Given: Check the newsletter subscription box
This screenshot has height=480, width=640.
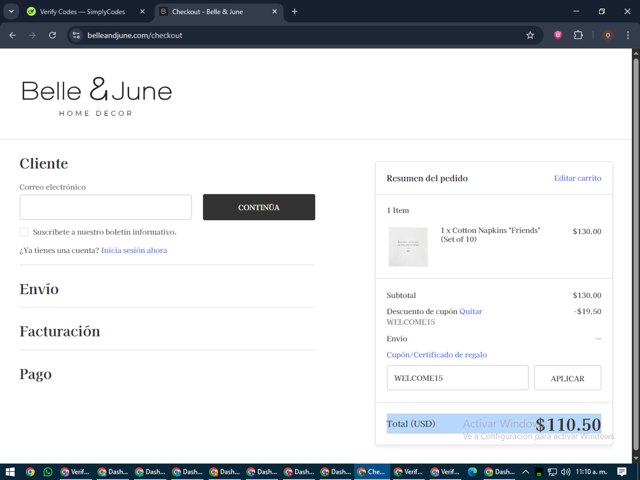Looking at the screenshot, I should [x=24, y=232].
